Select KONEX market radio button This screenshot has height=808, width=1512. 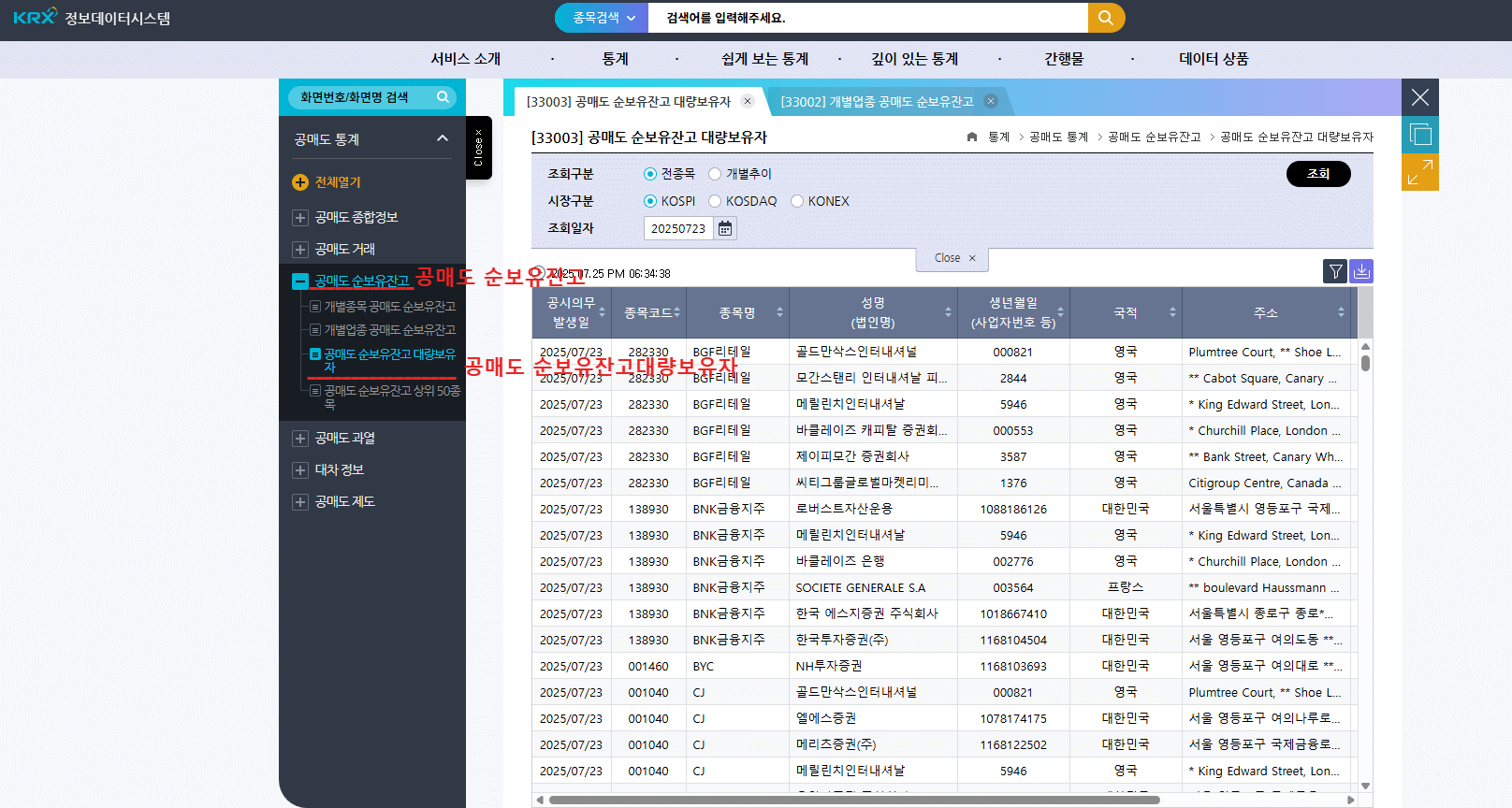(797, 201)
